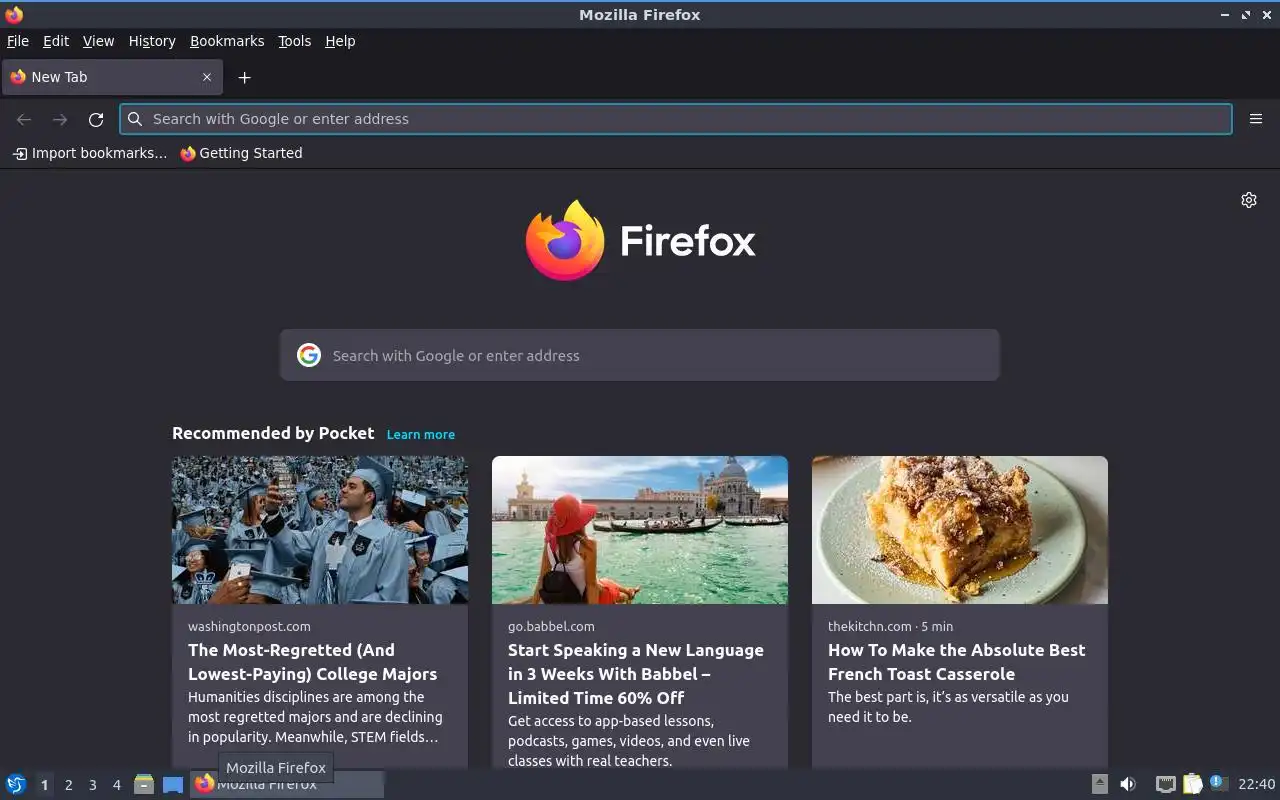Switch to workspace 2
The image size is (1280, 800).
click(68, 785)
